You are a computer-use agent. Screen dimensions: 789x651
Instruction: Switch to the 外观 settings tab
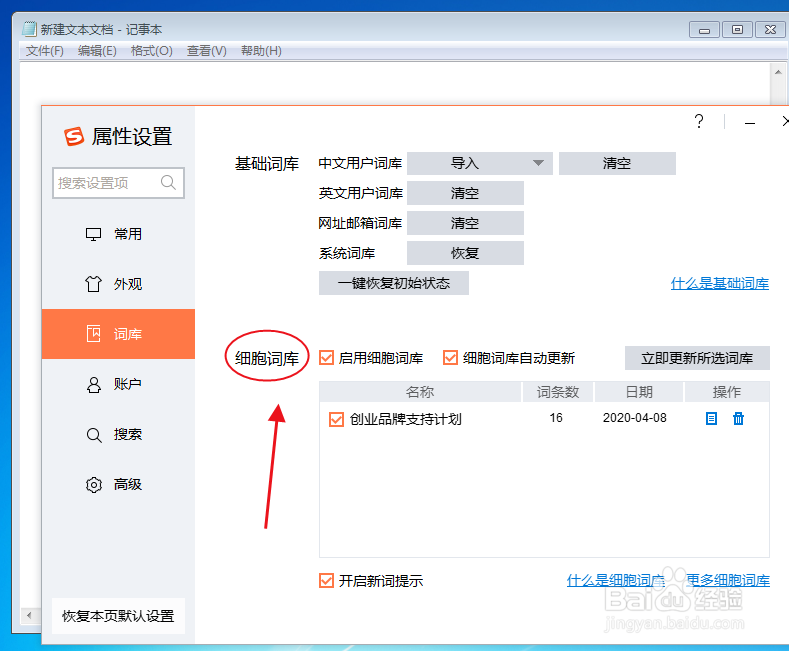118,284
